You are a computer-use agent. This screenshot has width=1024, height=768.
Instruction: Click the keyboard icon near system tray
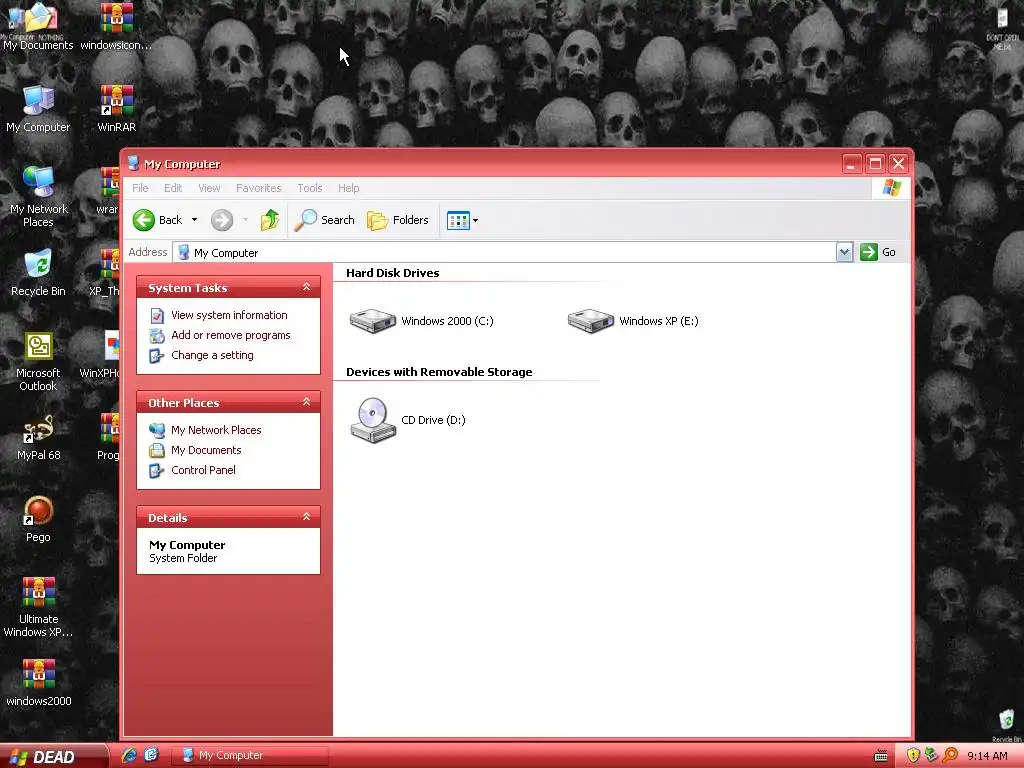point(881,756)
